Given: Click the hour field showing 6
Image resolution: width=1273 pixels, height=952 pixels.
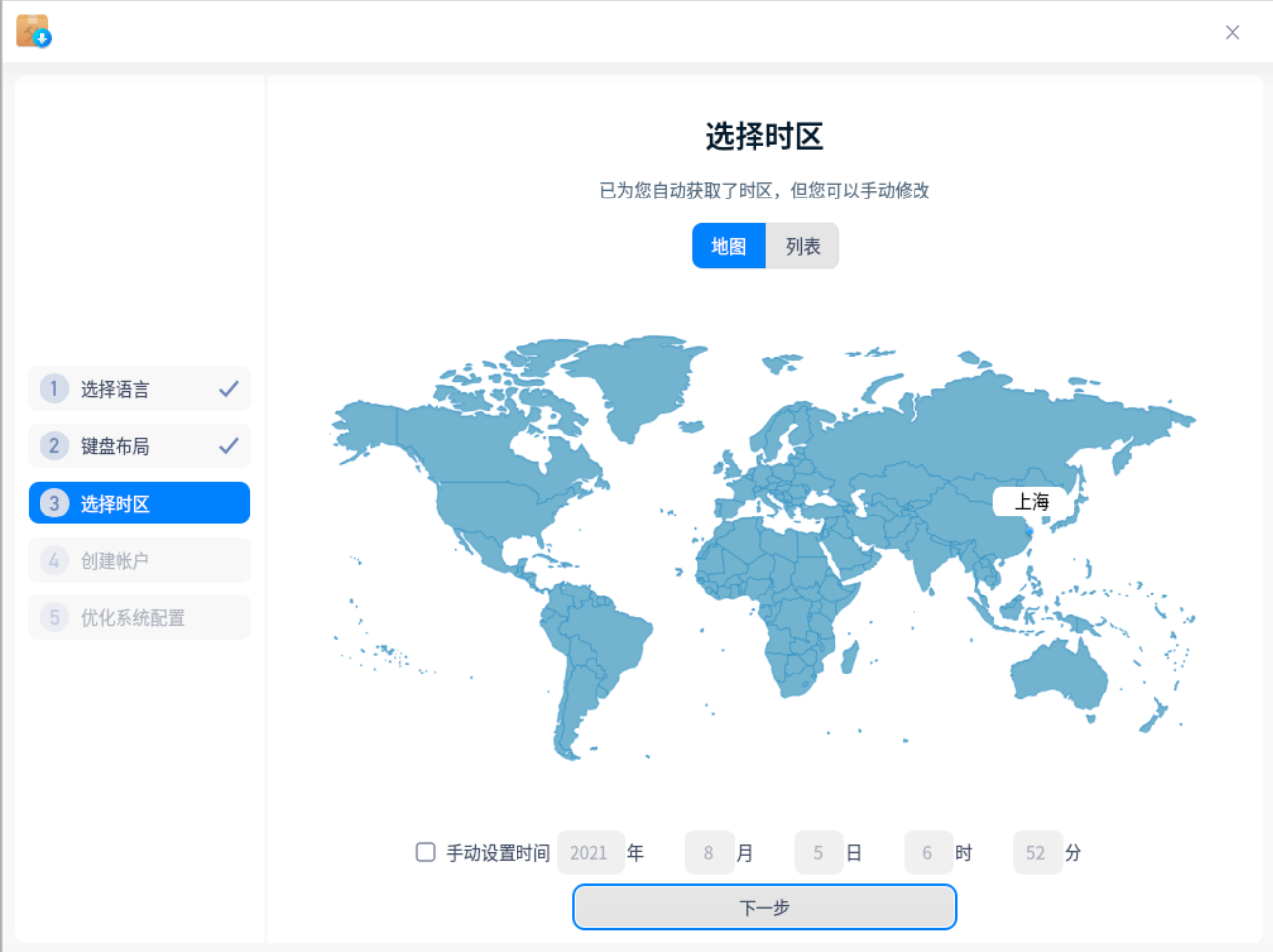Looking at the screenshot, I should tap(928, 852).
